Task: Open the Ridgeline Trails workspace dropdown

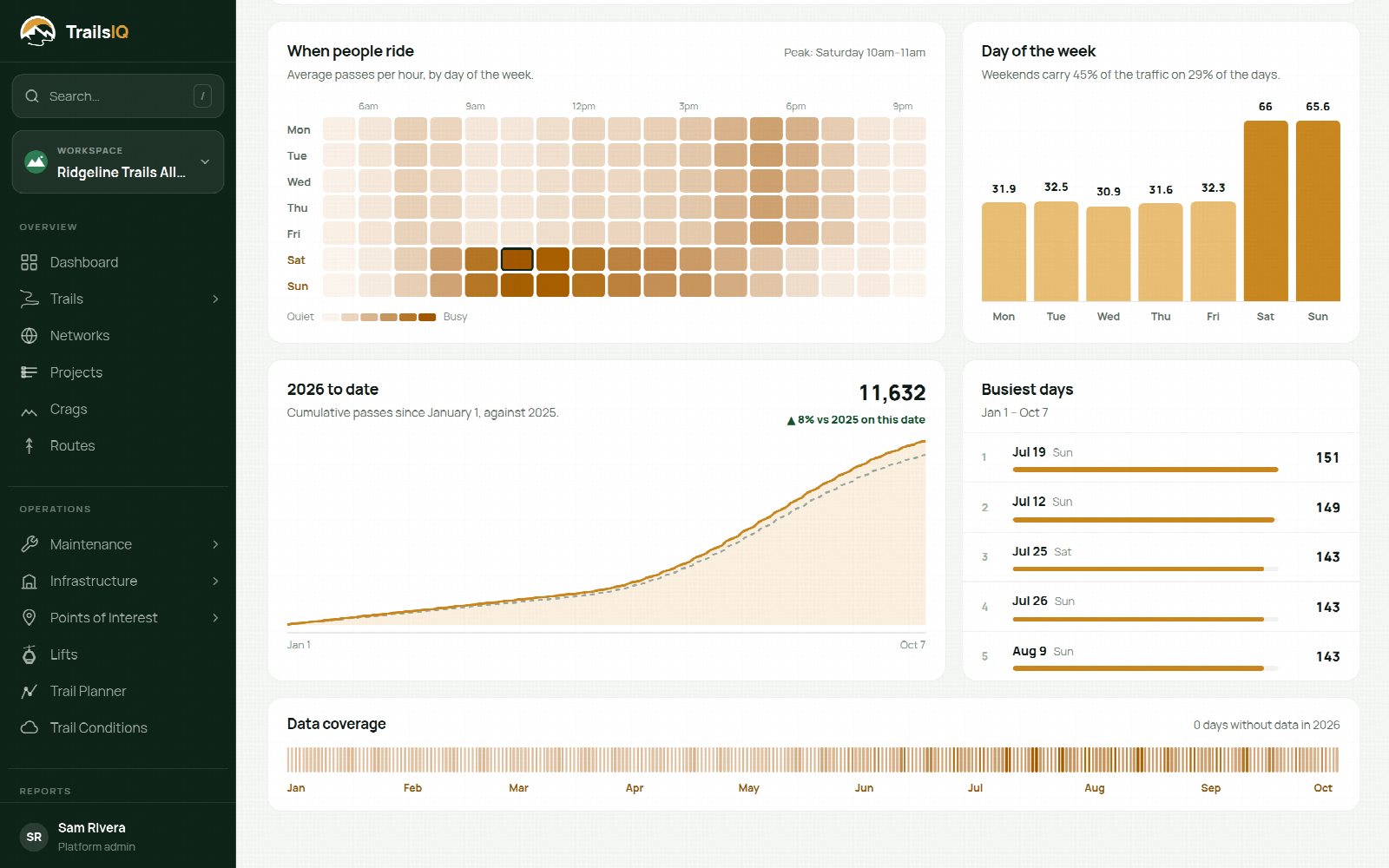Action: coord(118,161)
